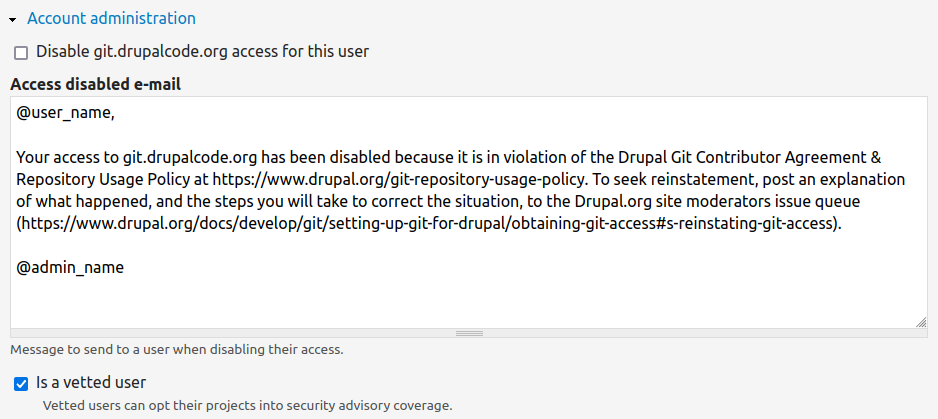Viewport: 938px width, 419px height.
Task: Click the Account administration heading link
Action: coord(111,18)
